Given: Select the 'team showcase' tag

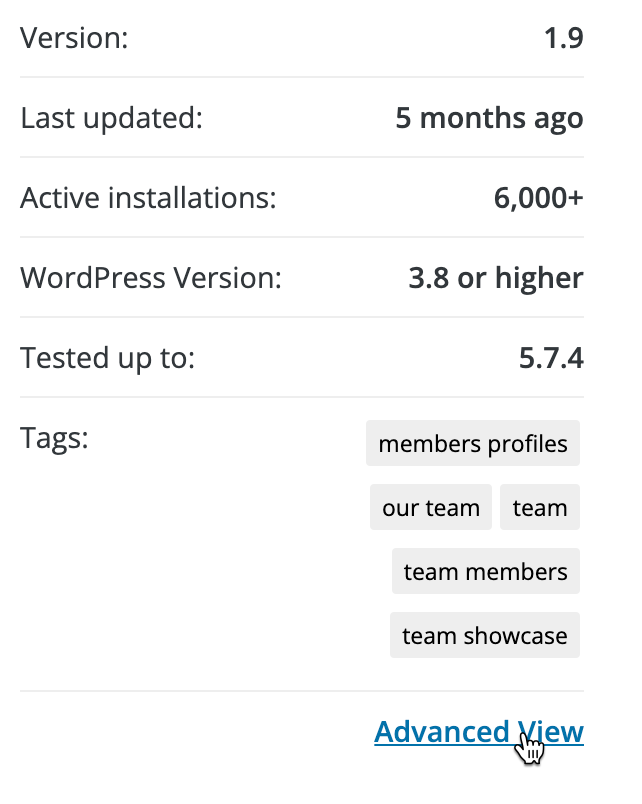Looking at the screenshot, I should click(485, 635).
